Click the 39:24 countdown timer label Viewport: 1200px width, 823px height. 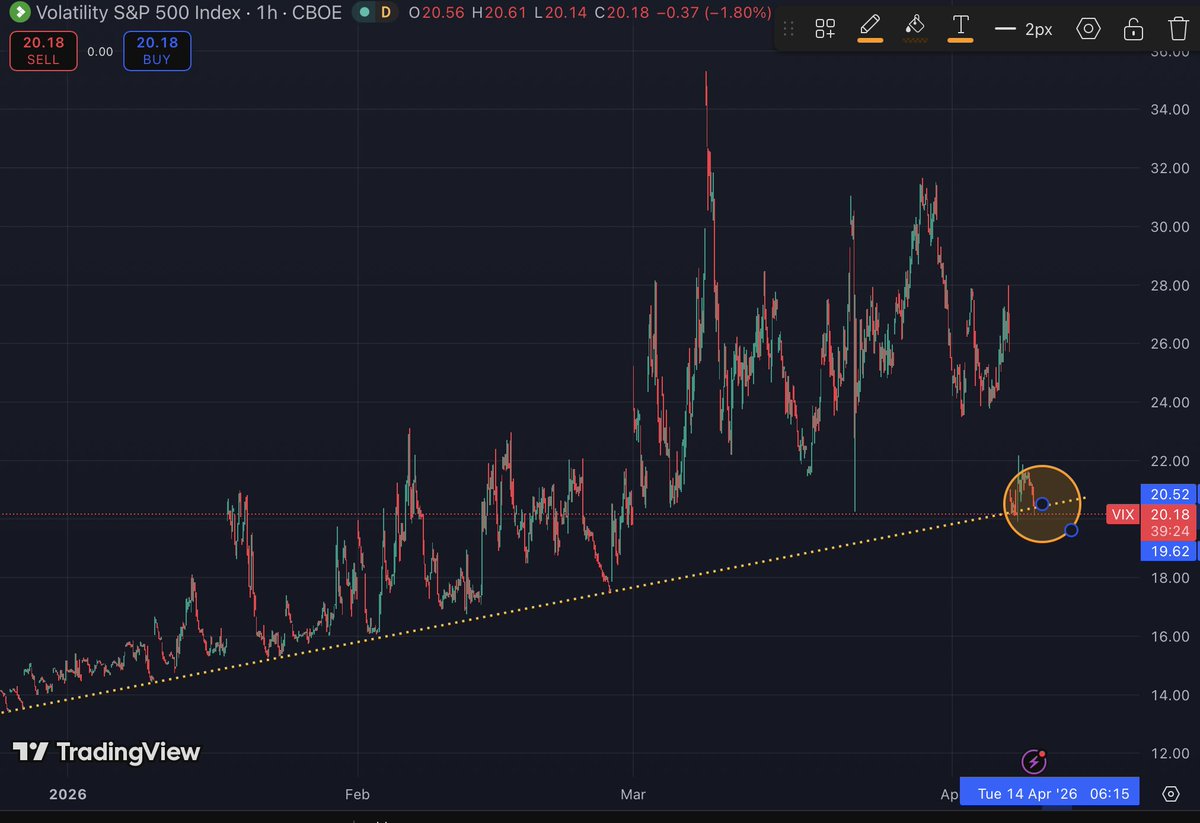coord(1169,531)
